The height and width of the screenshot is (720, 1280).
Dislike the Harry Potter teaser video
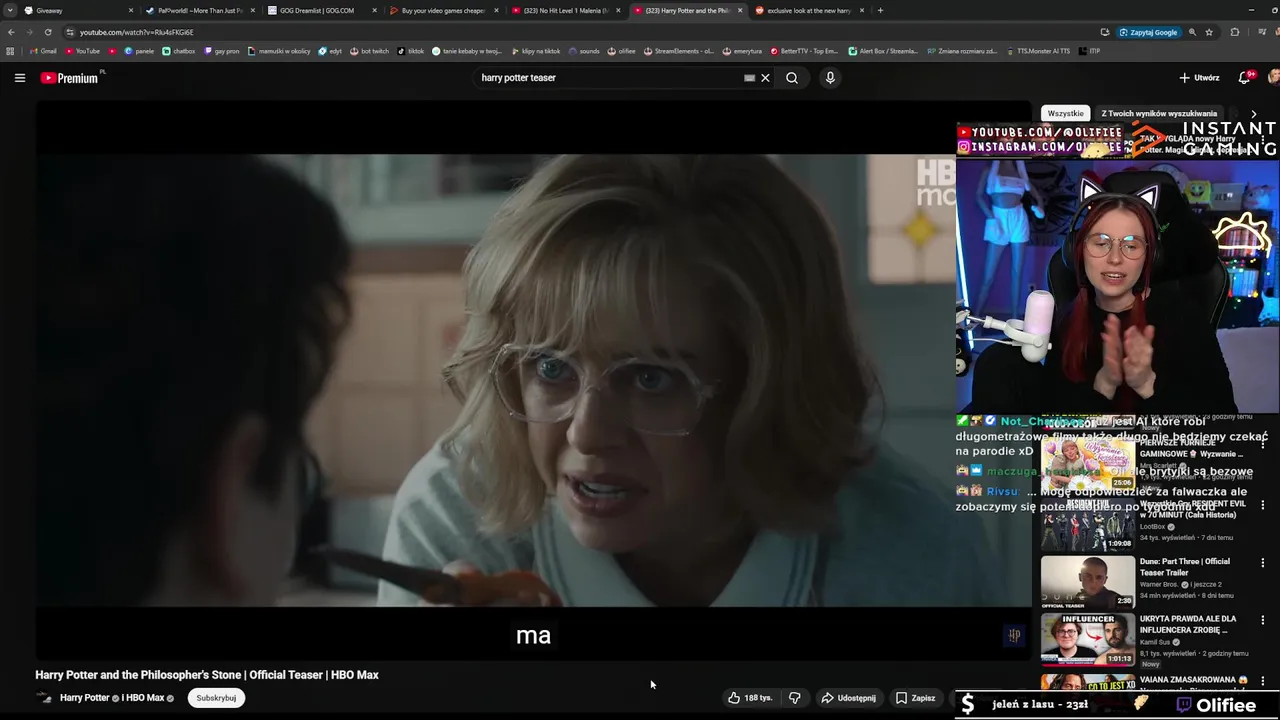pyautogui.click(x=795, y=698)
